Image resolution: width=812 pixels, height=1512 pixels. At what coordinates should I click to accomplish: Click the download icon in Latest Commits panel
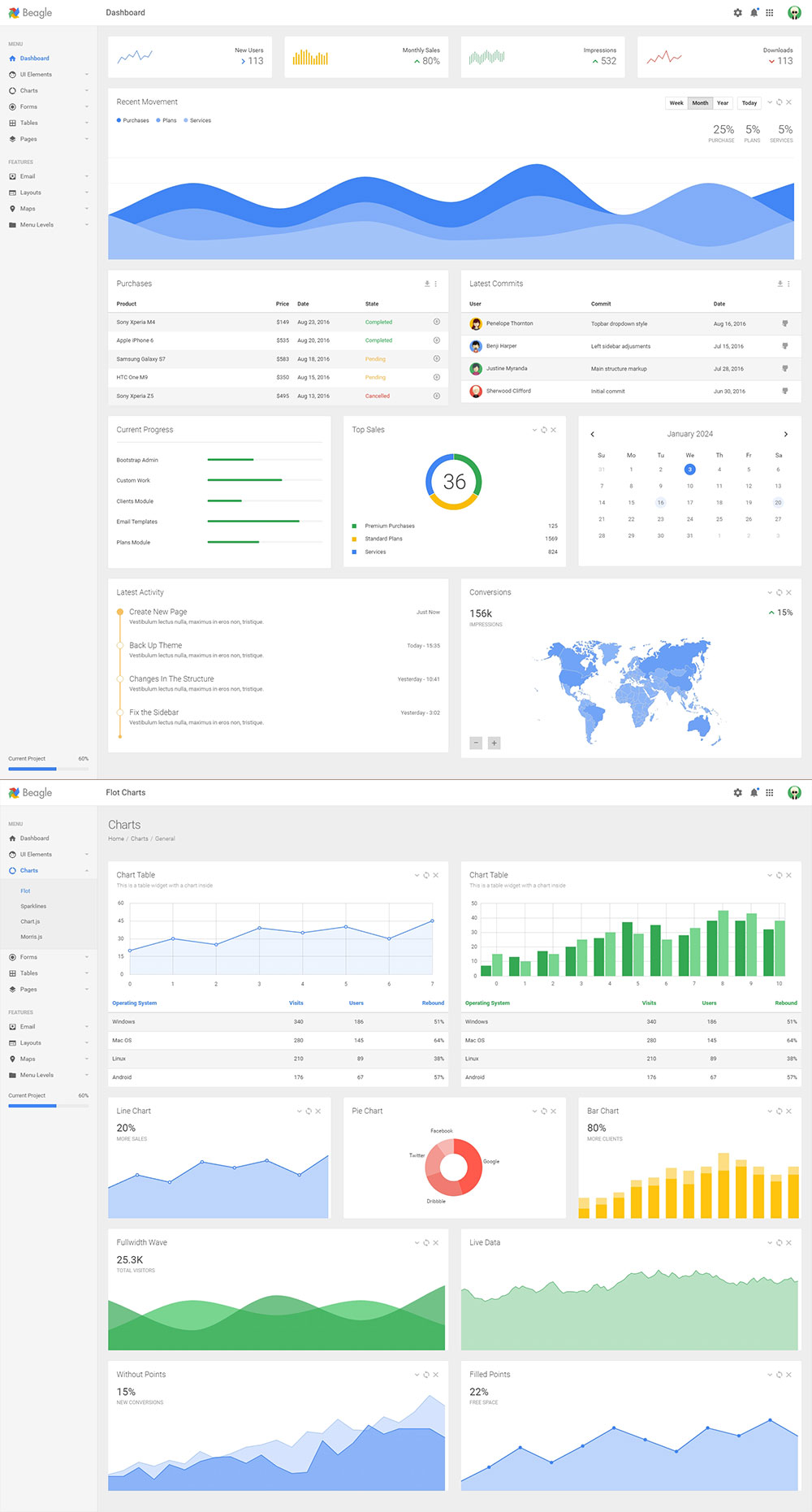[780, 284]
